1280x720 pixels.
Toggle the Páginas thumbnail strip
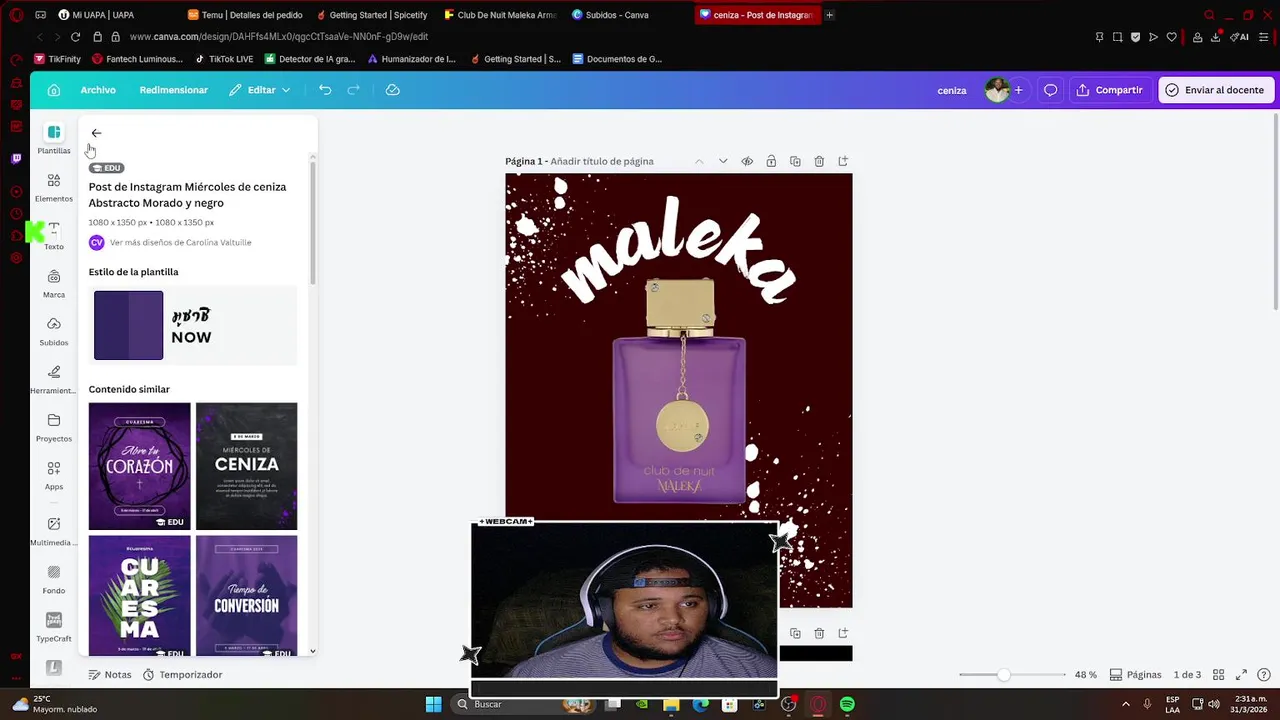click(x=1136, y=675)
